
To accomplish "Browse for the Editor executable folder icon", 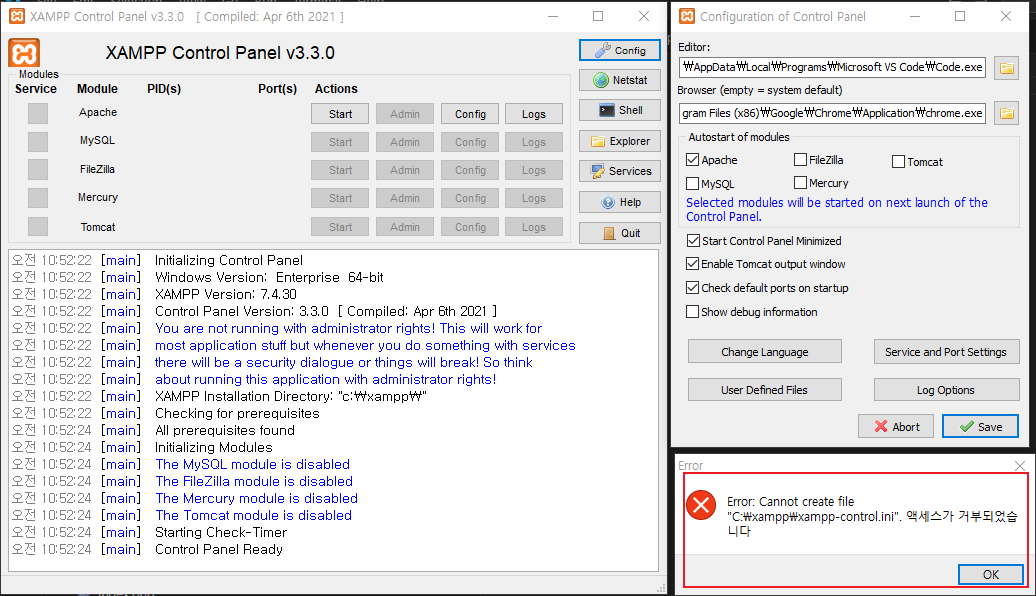I will click(x=1007, y=67).
